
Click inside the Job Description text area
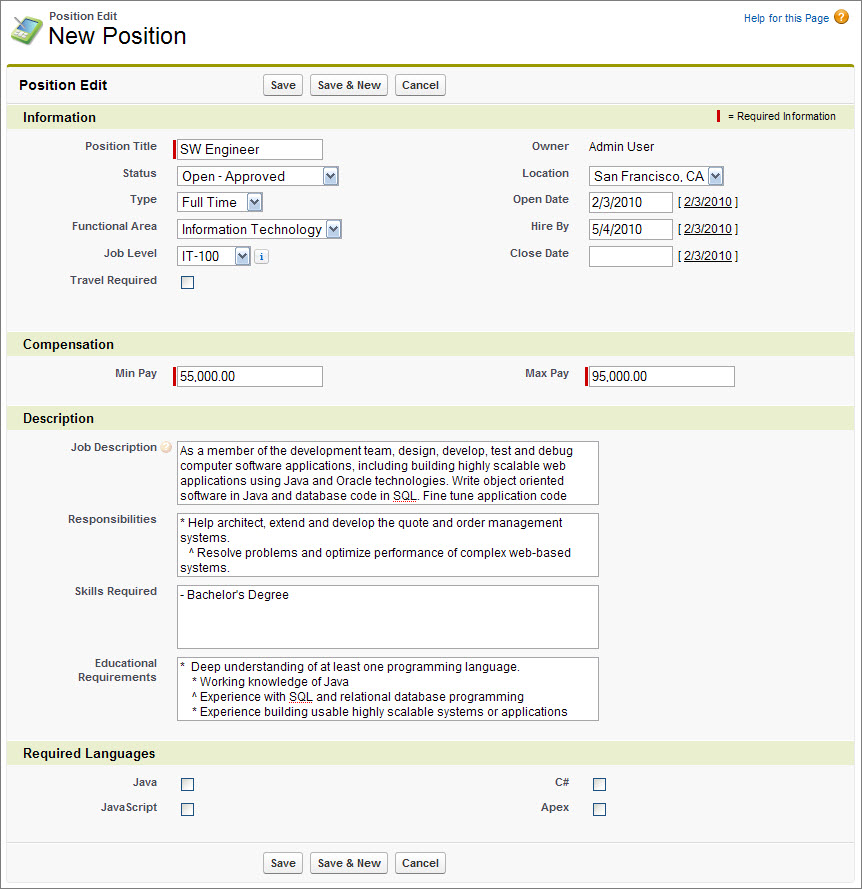point(388,473)
